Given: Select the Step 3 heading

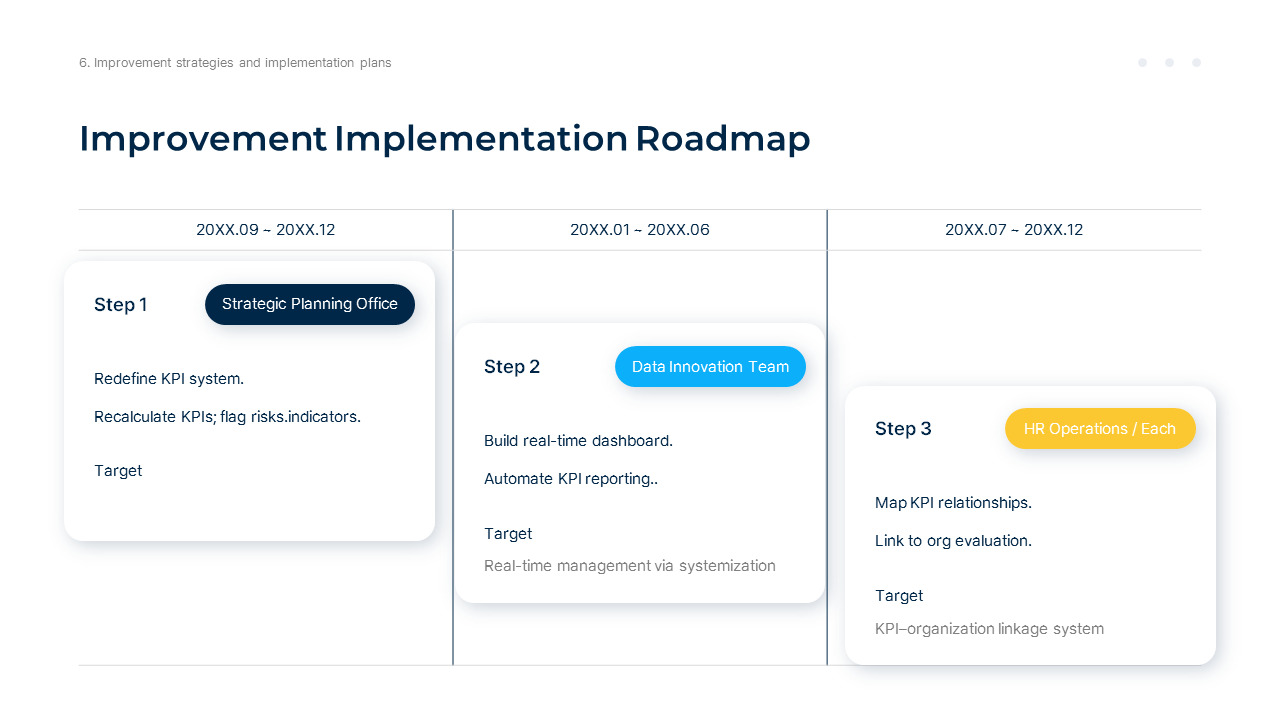Looking at the screenshot, I should pyautogui.click(x=903, y=429).
